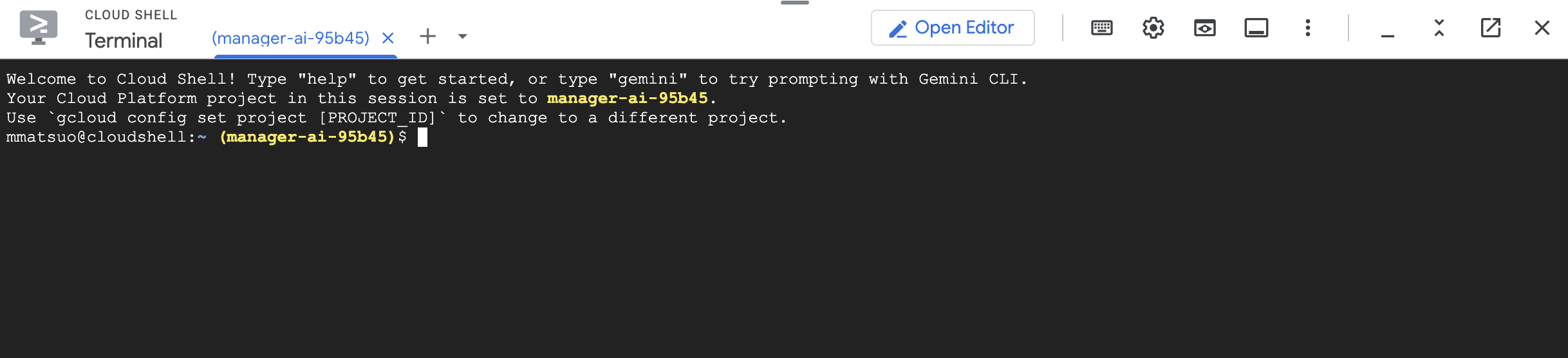
Task: Click the Cloud Shell terminal logo icon
Action: click(39, 27)
